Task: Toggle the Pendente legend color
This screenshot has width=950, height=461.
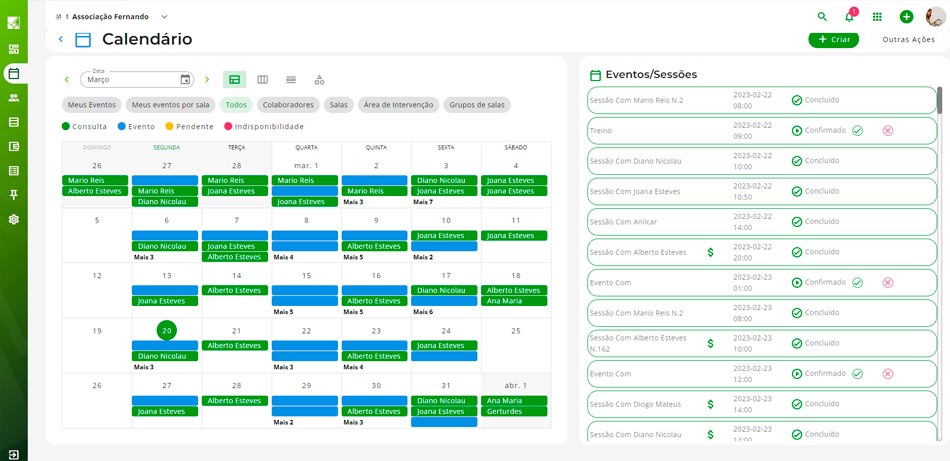Action: click(x=170, y=127)
